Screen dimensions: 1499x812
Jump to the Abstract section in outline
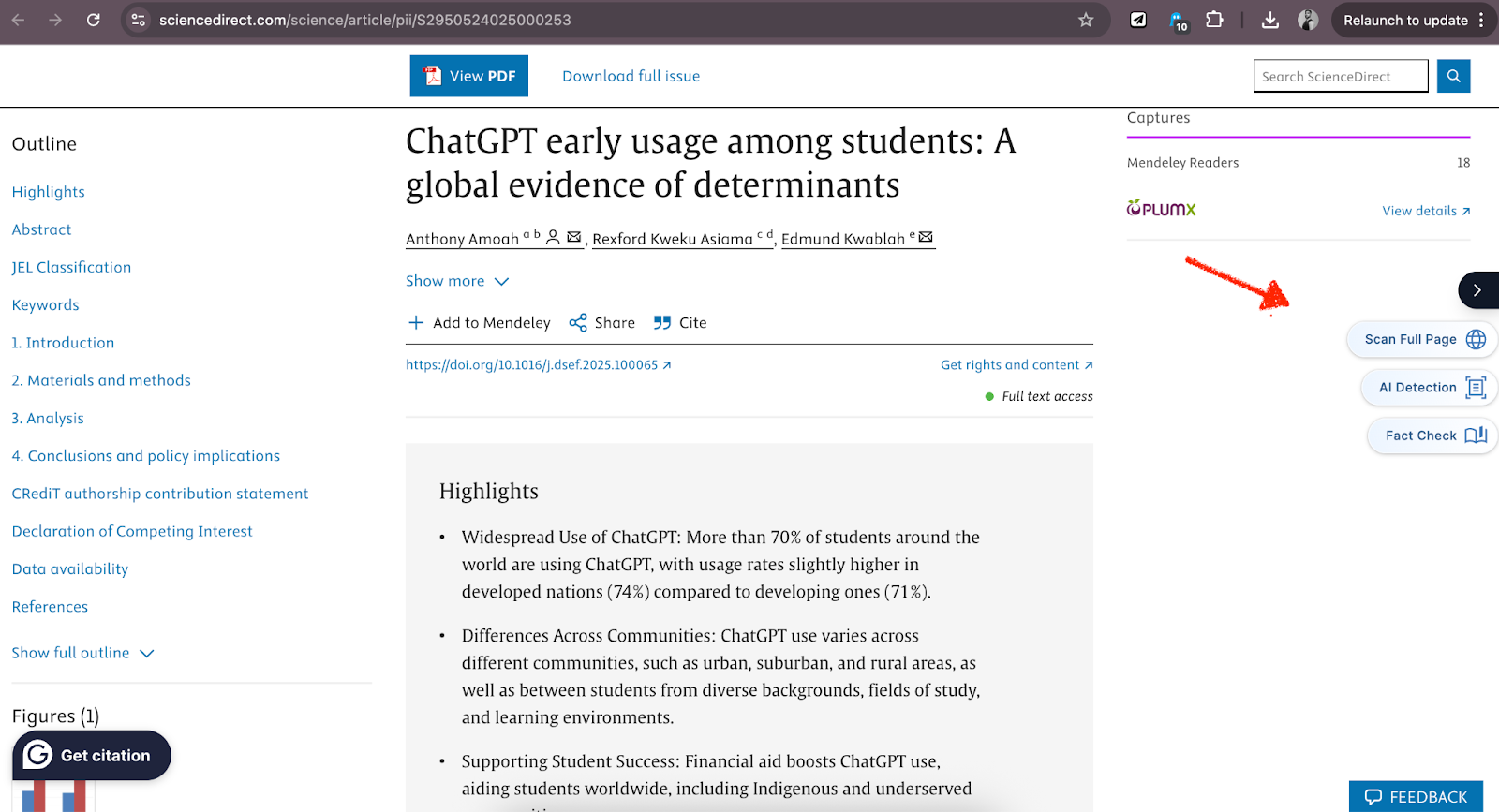pos(41,229)
